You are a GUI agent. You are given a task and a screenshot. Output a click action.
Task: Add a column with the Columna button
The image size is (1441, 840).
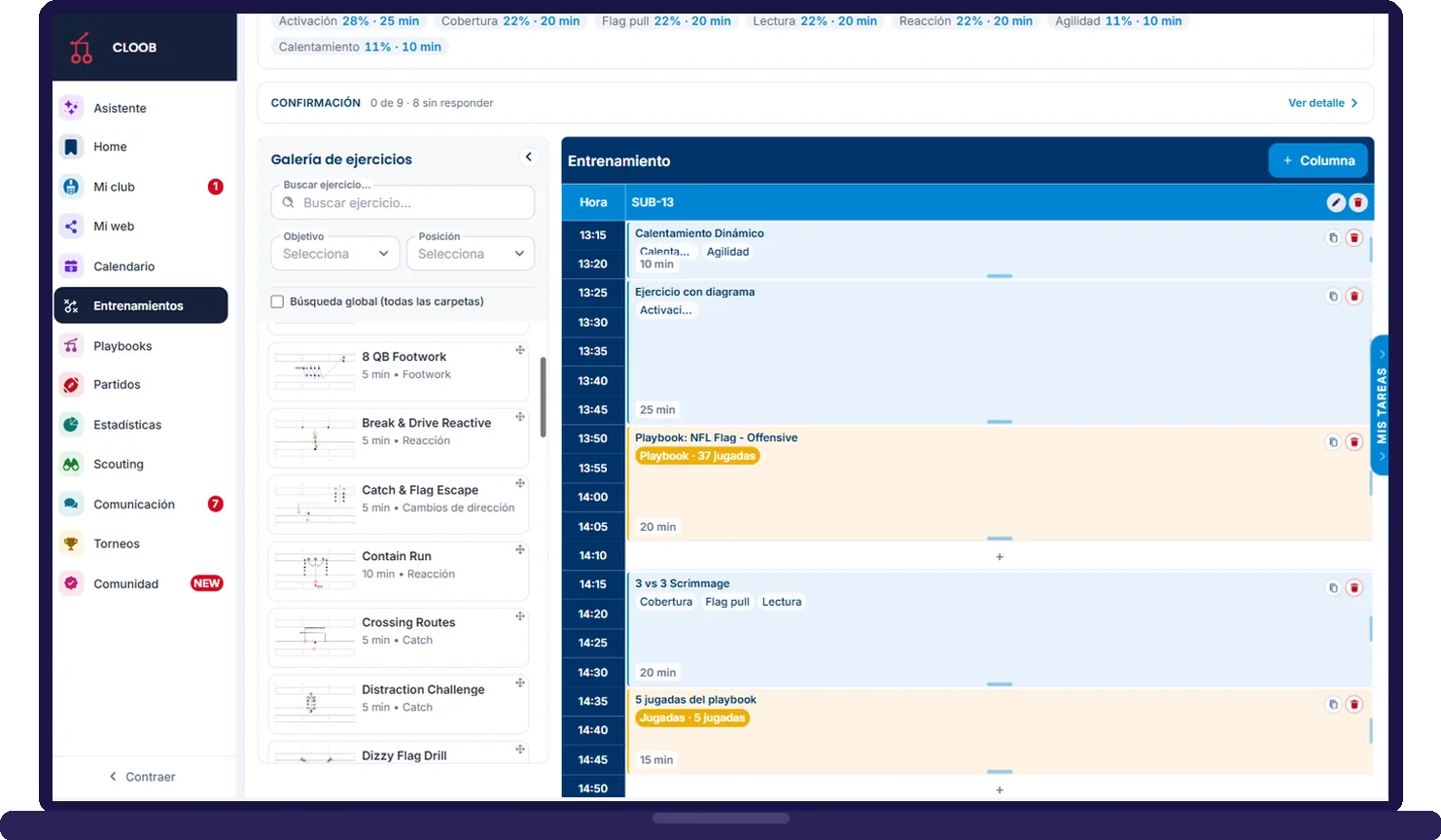[x=1318, y=160]
